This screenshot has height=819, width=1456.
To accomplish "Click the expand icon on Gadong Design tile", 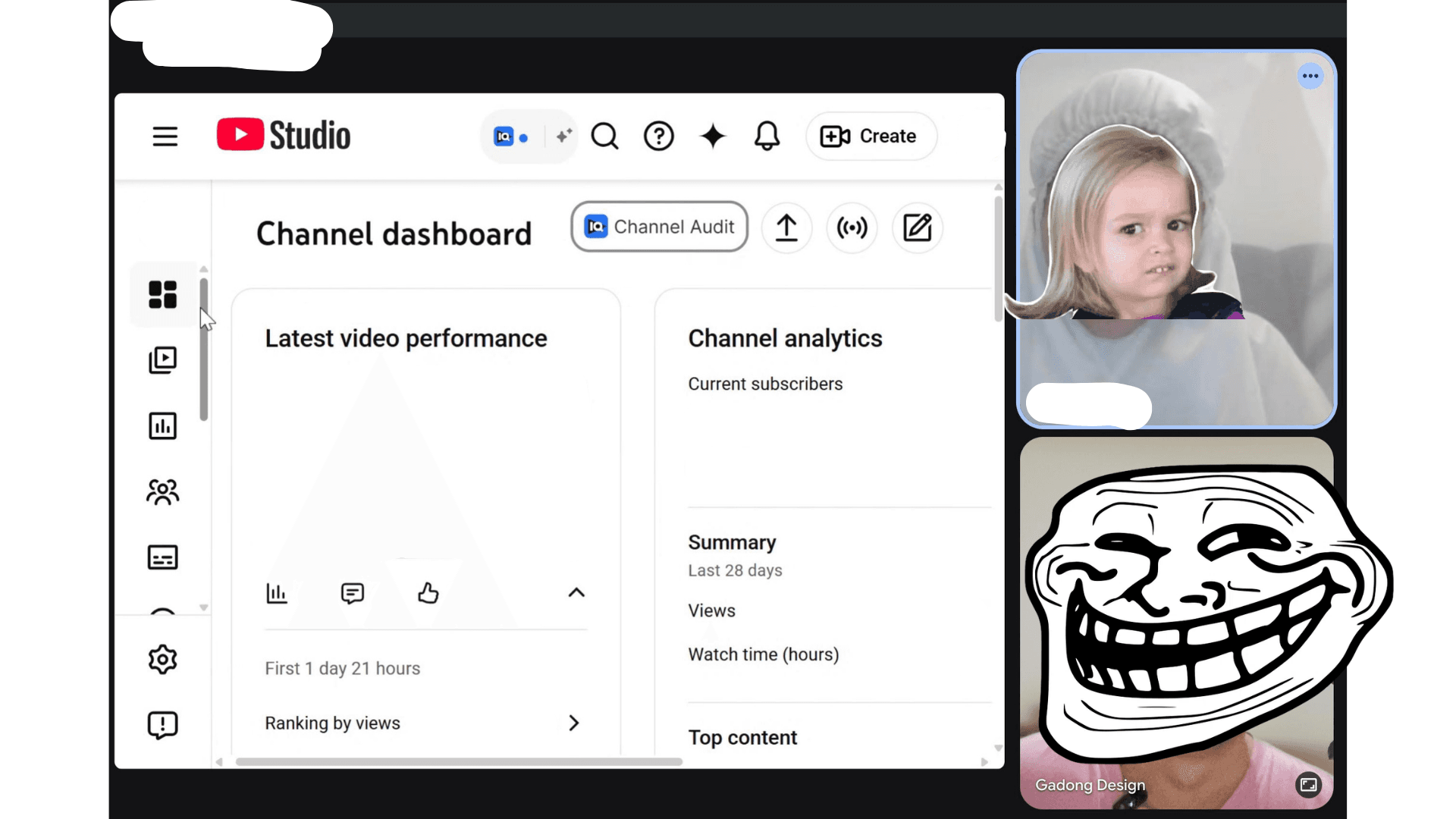I will (1308, 785).
